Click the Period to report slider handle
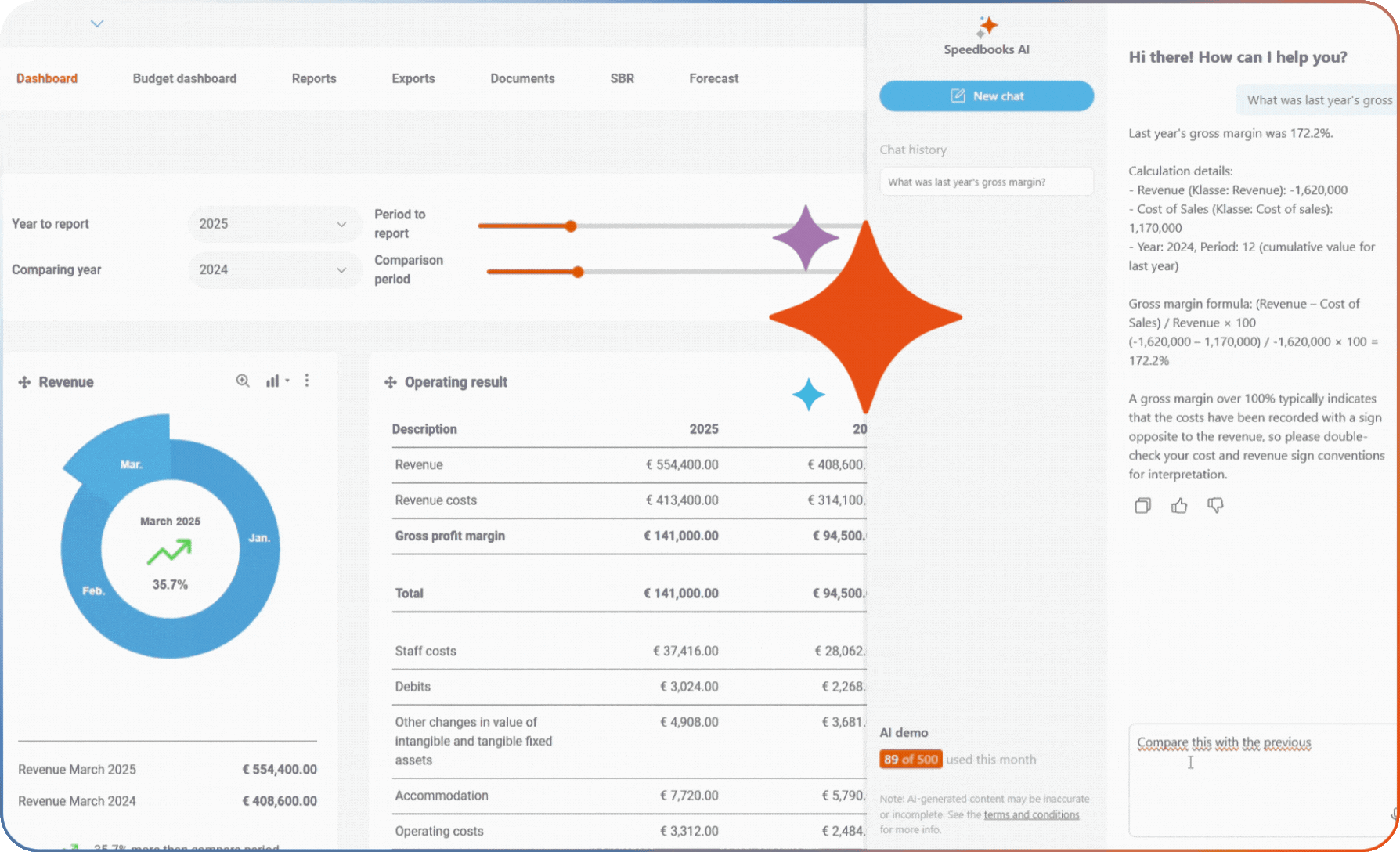Viewport: 1400px width, 852px height. 571,226
